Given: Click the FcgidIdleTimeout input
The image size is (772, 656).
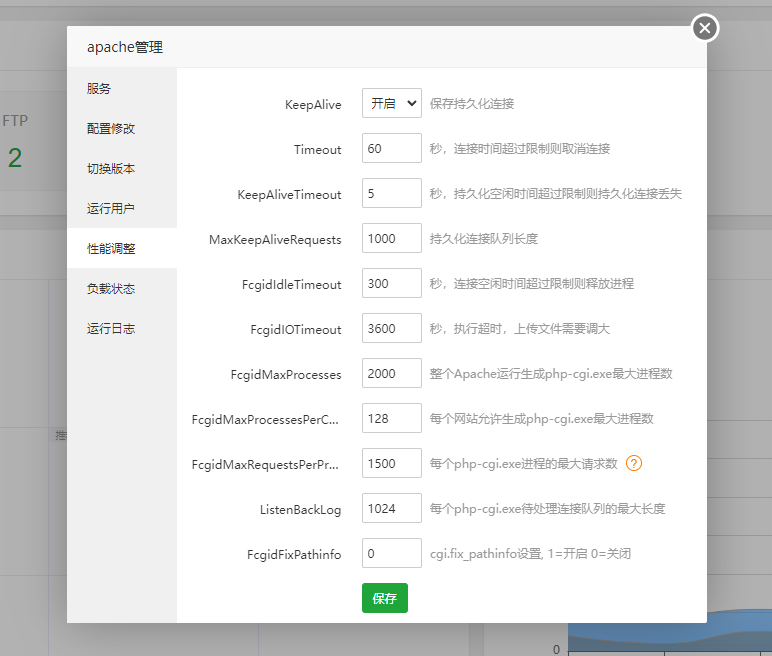Looking at the screenshot, I should (x=391, y=284).
